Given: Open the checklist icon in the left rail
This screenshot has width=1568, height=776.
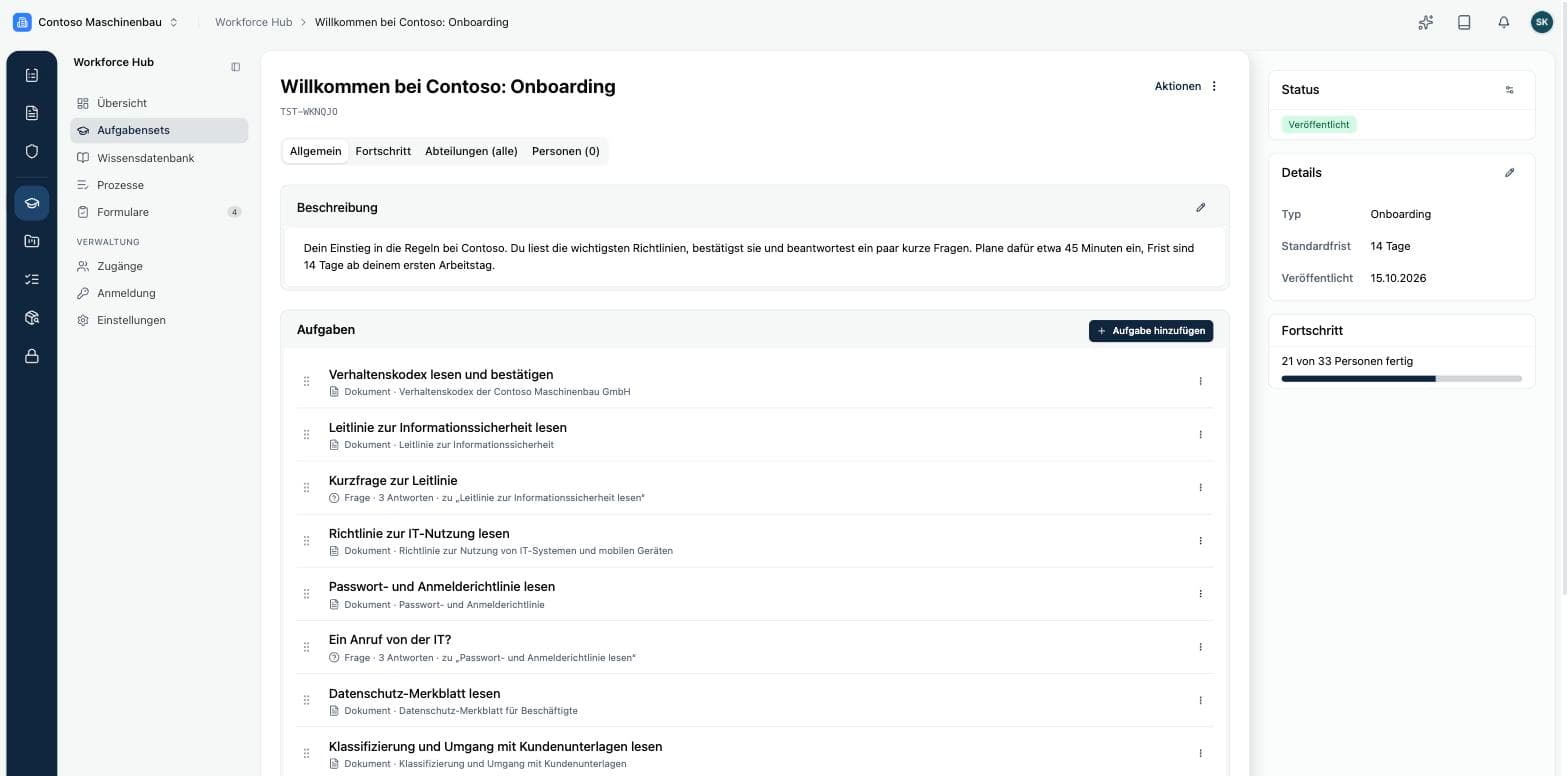Looking at the screenshot, I should pyautogui.click(x=32, y=280).
